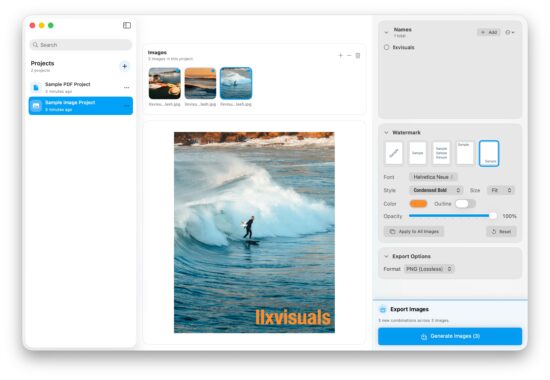Add a new project with the plus button
Viewport: 550px width, 380px height.
125,66
